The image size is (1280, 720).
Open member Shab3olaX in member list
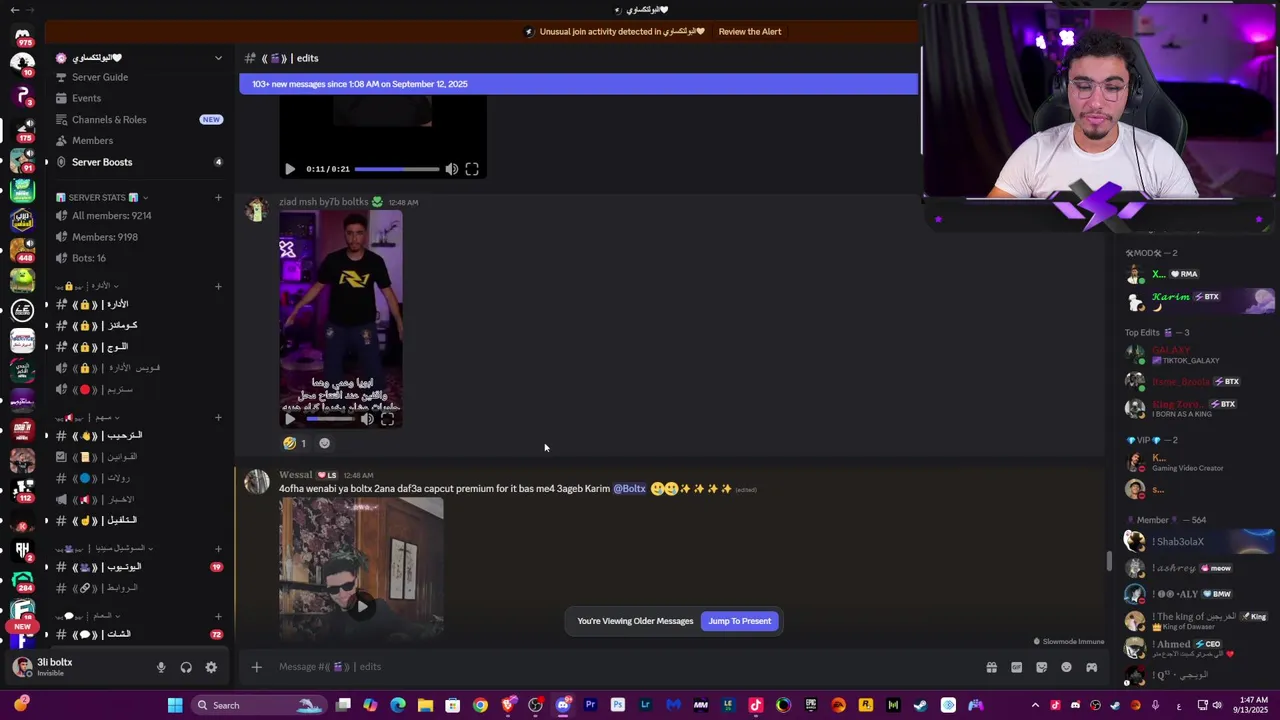click(1198, 541)
